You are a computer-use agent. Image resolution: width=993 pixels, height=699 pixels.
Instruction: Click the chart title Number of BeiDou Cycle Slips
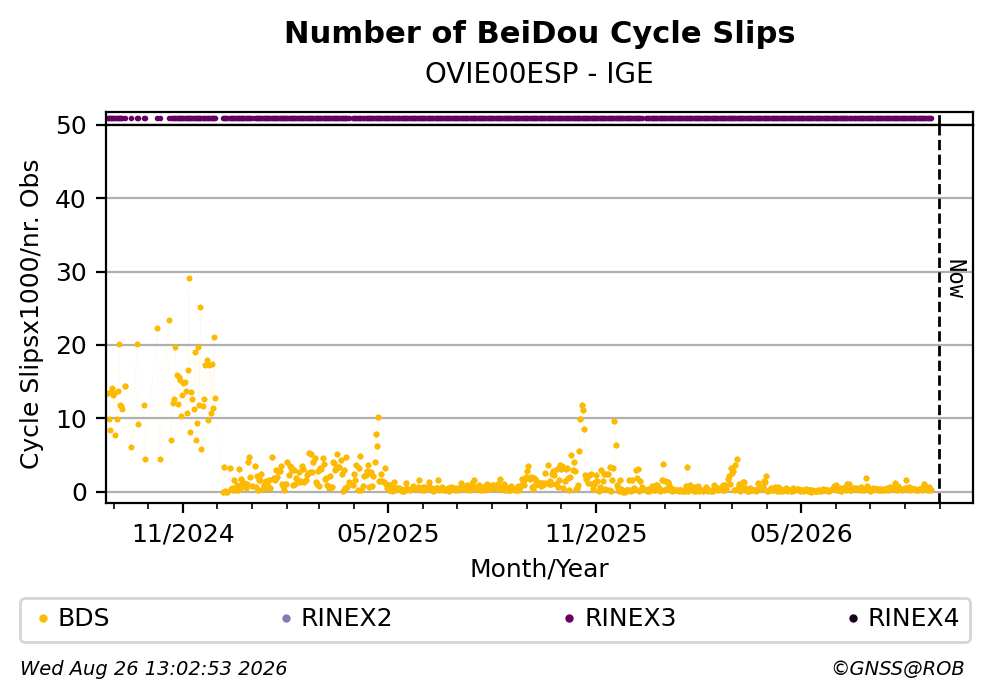540,33
